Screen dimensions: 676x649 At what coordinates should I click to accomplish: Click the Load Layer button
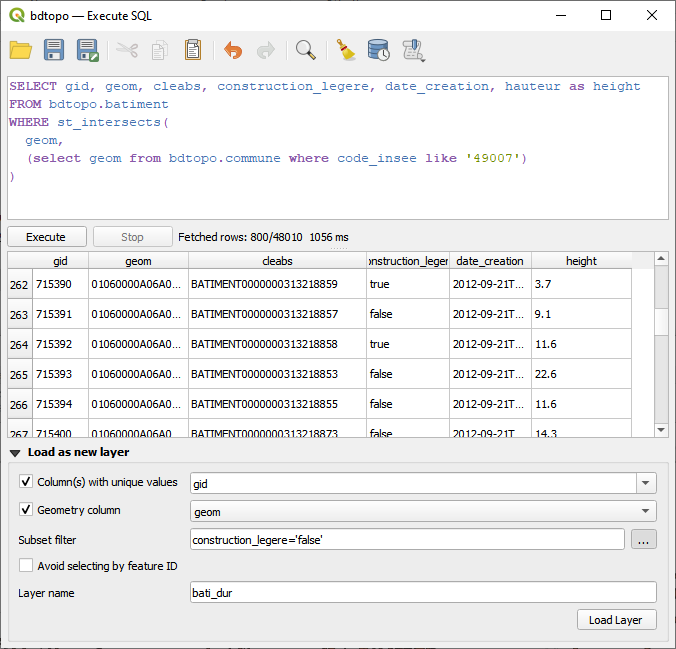click(616, 620)
